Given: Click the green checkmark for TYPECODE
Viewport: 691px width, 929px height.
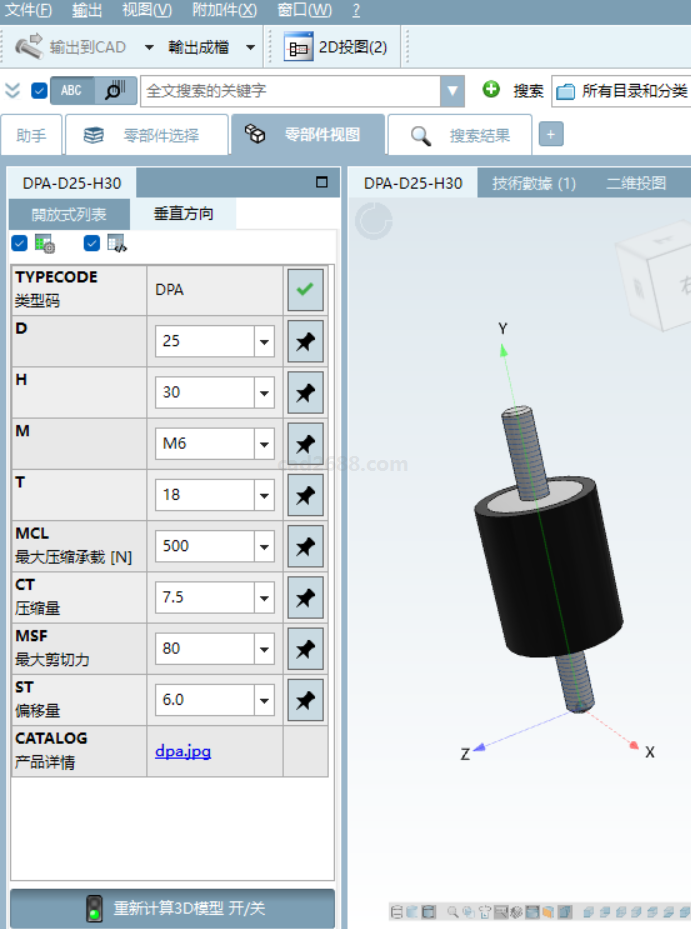Looking at the screenshot, I should (x=305, y=290).
